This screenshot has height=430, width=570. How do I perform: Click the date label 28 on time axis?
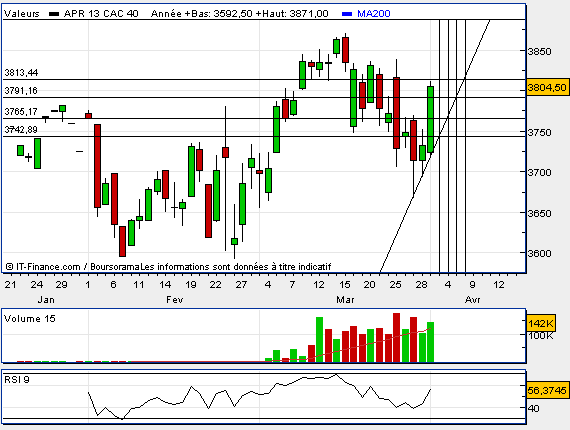click(x=421, y=285)
